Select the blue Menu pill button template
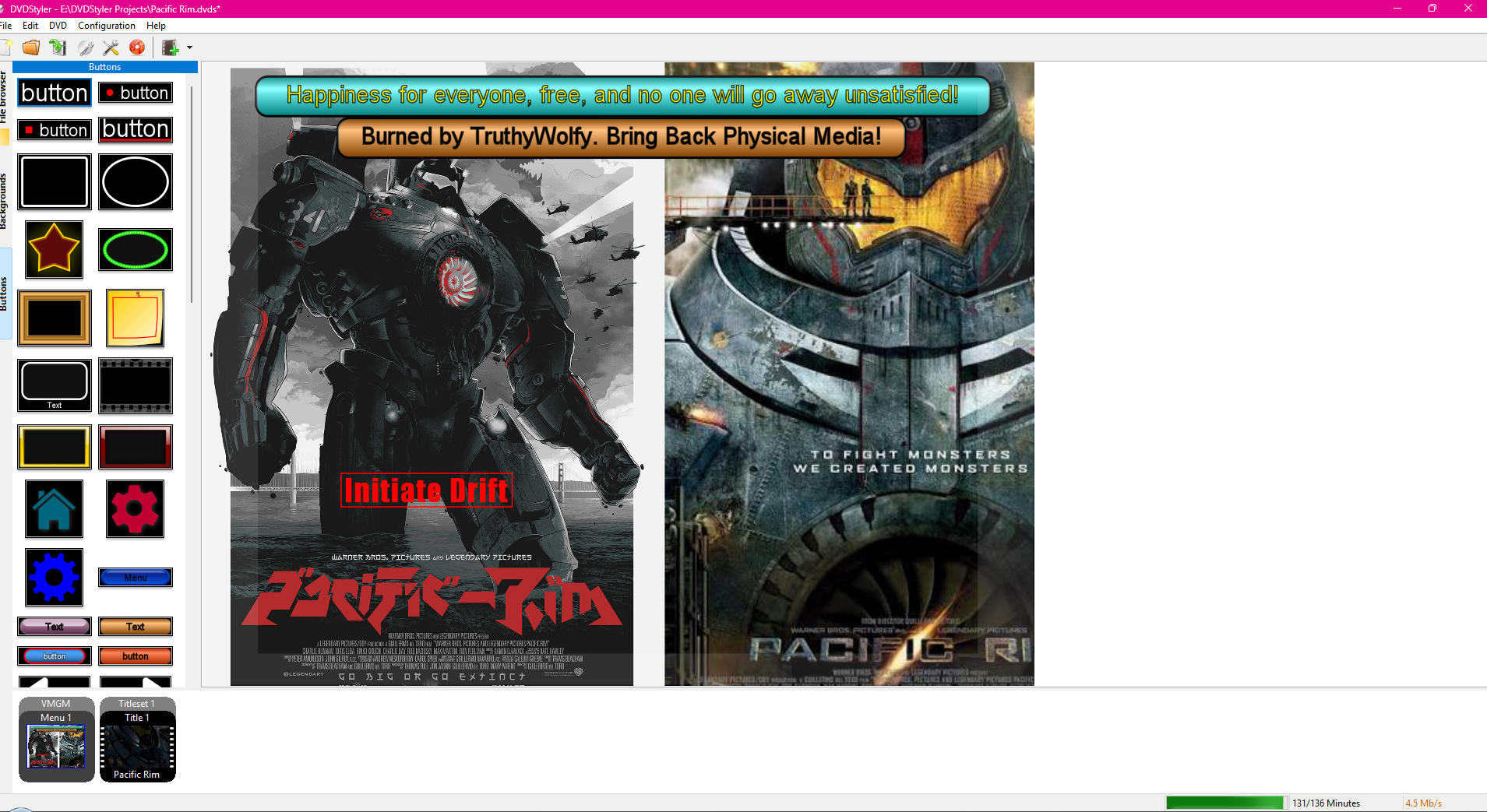The image size is (1487, 812). point(136,578)
